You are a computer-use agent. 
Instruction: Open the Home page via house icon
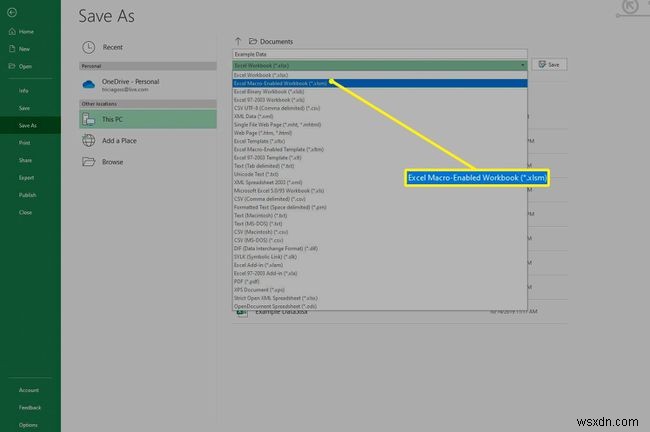point(12,32)
